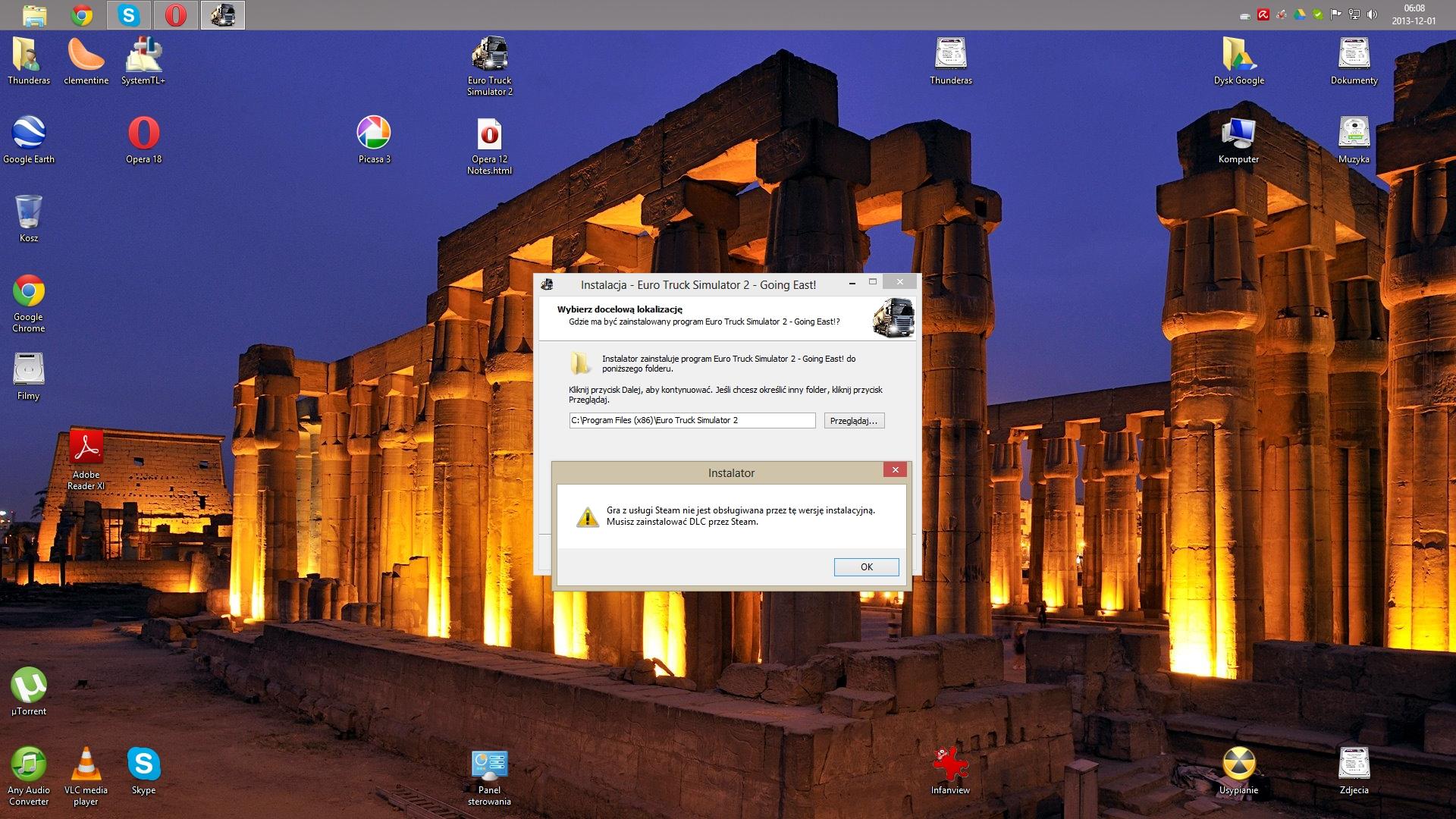Click the warning triangle icon in the Instalator dialog
This screenshot has height=819, width=1456.
(587, 517)
